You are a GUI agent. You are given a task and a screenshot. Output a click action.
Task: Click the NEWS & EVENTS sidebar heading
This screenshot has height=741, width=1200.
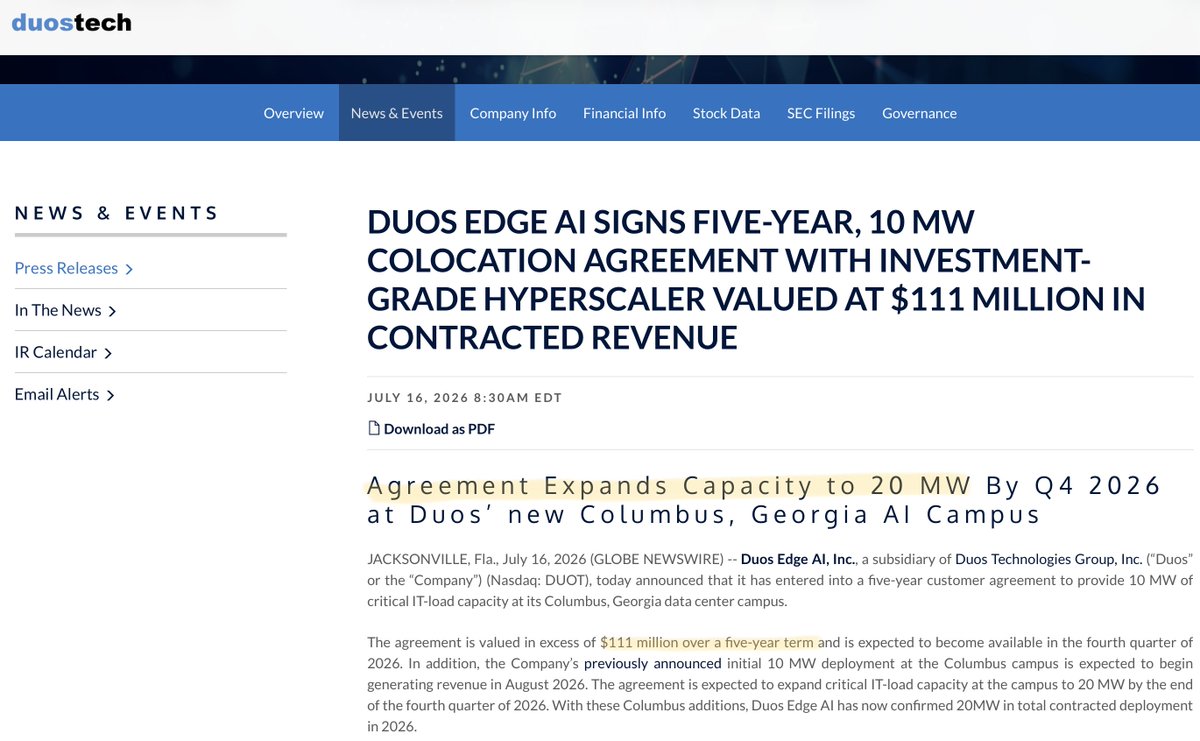click(117, 213)
